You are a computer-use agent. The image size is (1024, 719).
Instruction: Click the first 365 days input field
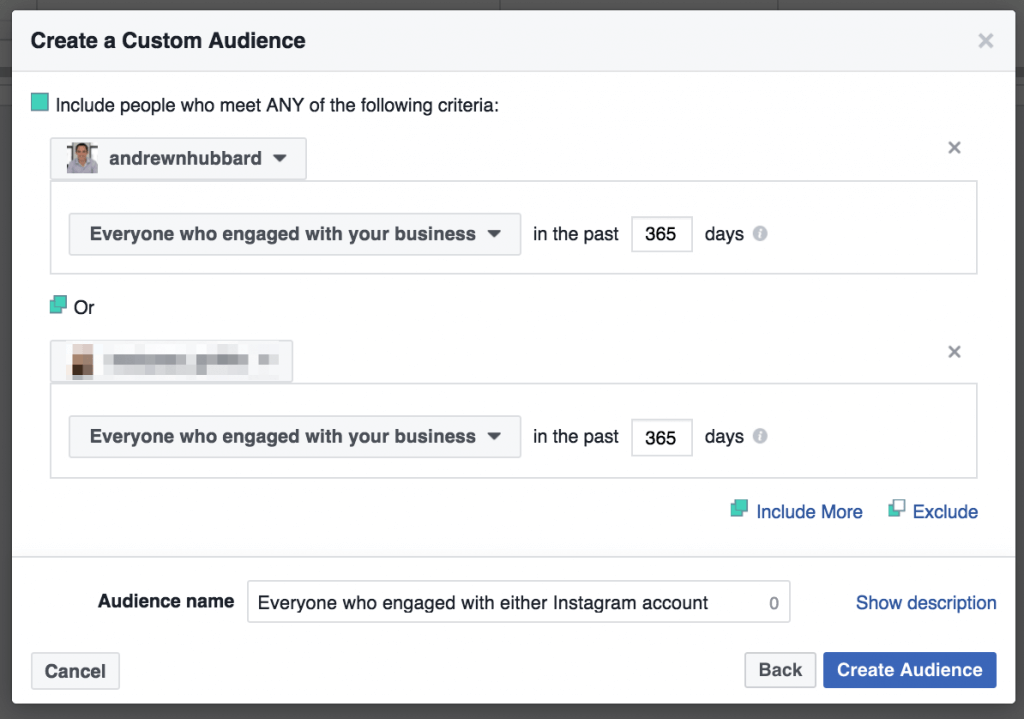(661, 235)
